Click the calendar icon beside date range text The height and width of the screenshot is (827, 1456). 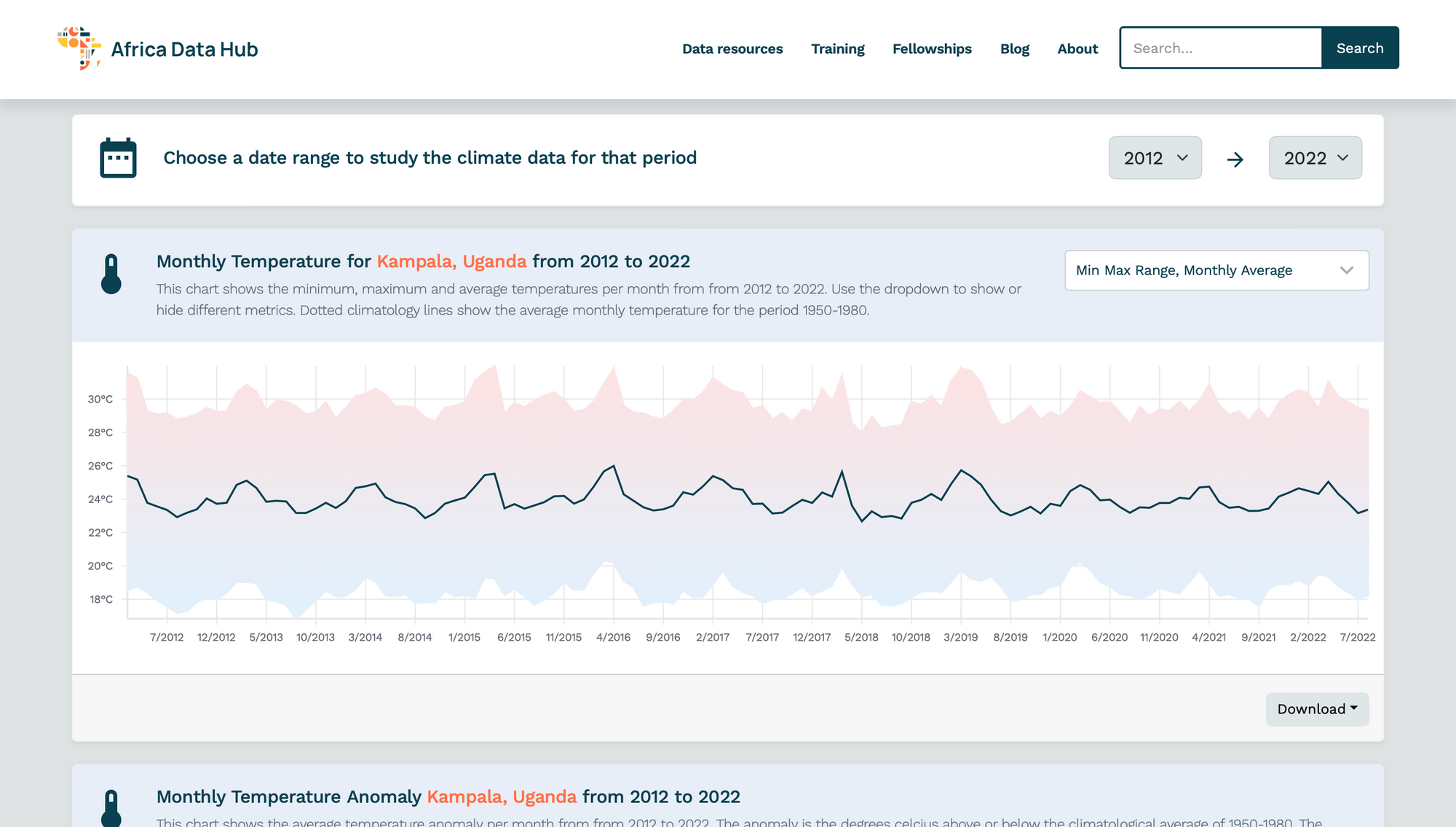click(118, 157)
